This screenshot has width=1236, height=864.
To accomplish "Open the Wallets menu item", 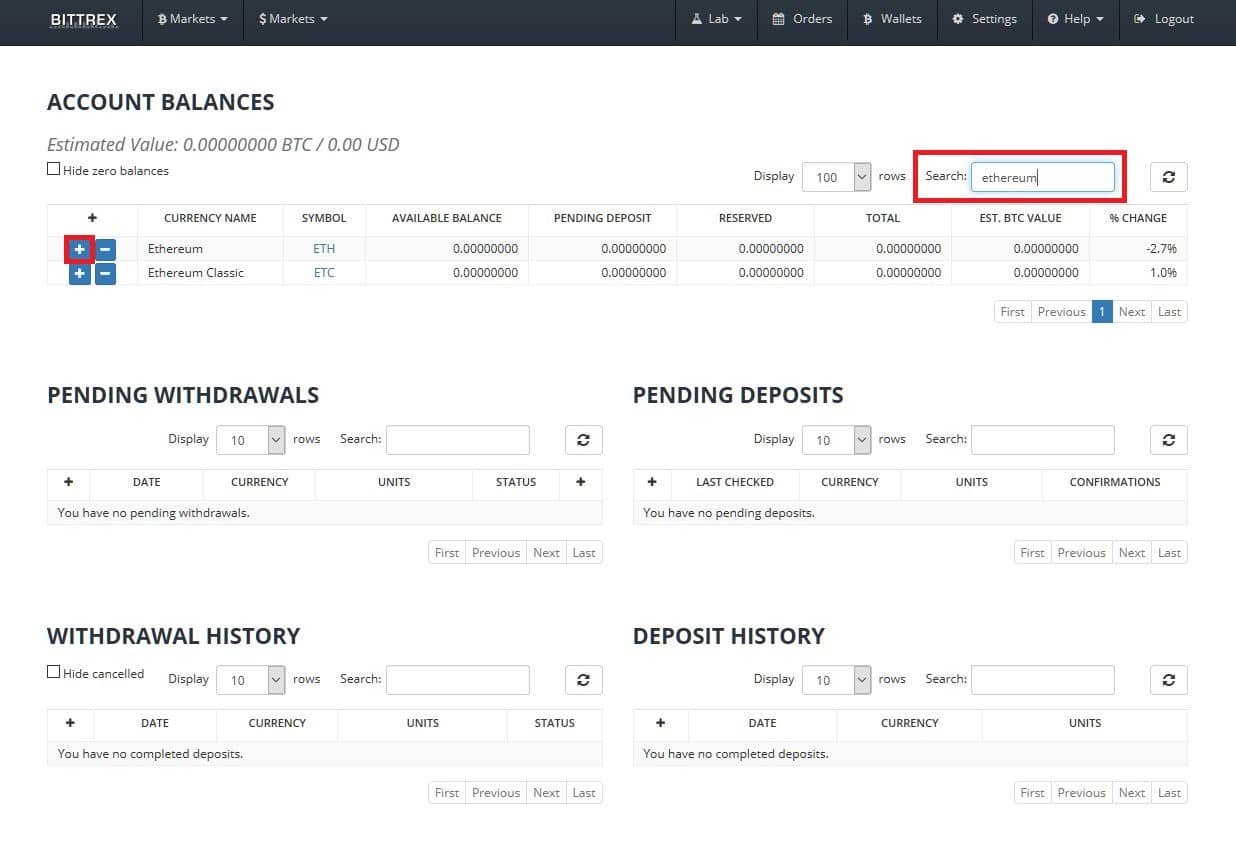I will pos(891,18).
